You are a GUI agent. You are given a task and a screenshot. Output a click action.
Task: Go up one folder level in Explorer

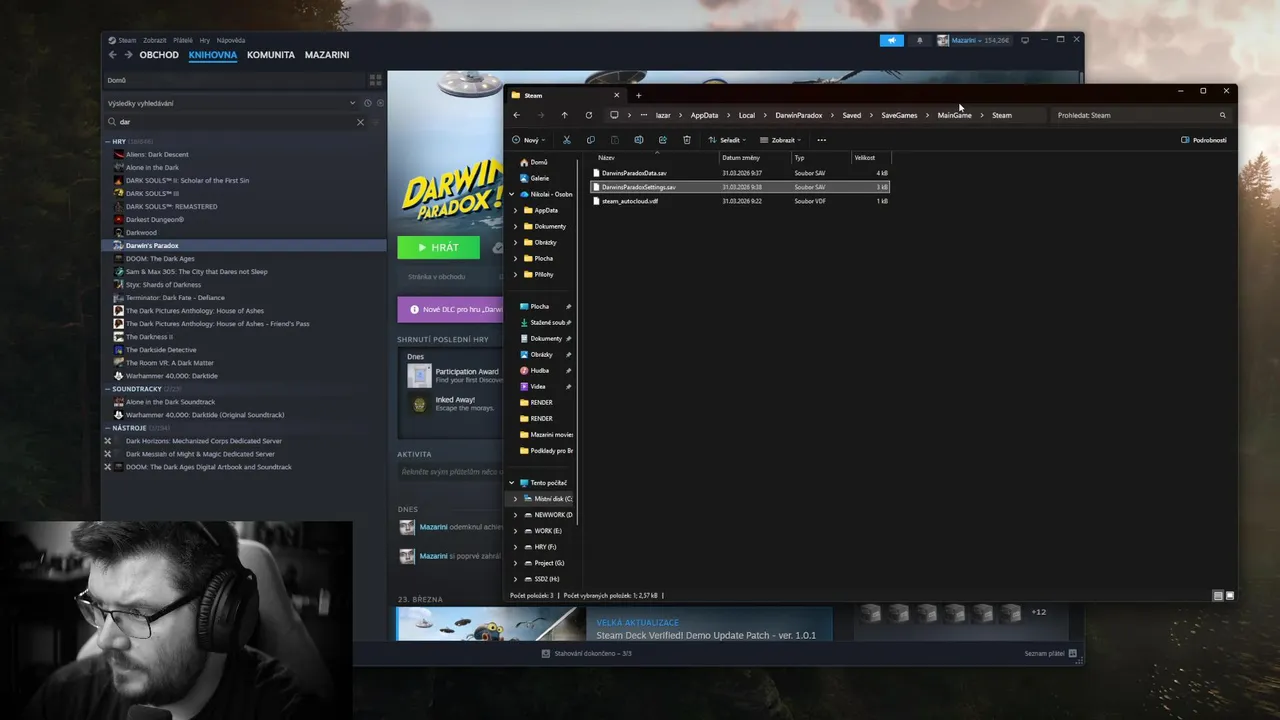pyautogui.click(x=564, y=115)
